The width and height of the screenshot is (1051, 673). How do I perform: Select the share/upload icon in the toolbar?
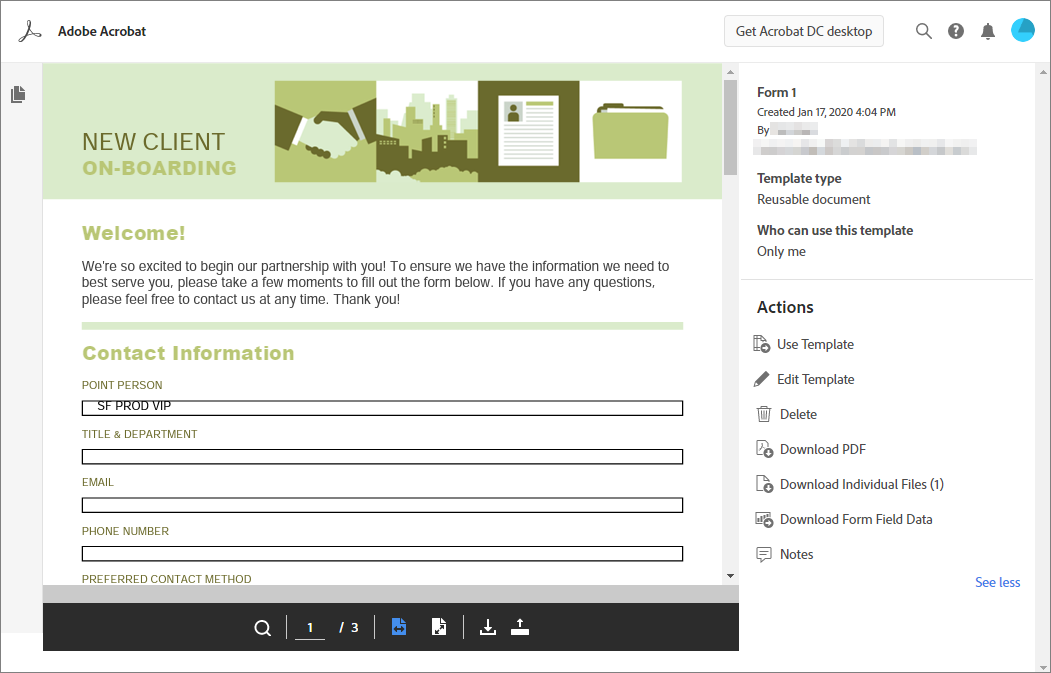[x=520, y=627]
